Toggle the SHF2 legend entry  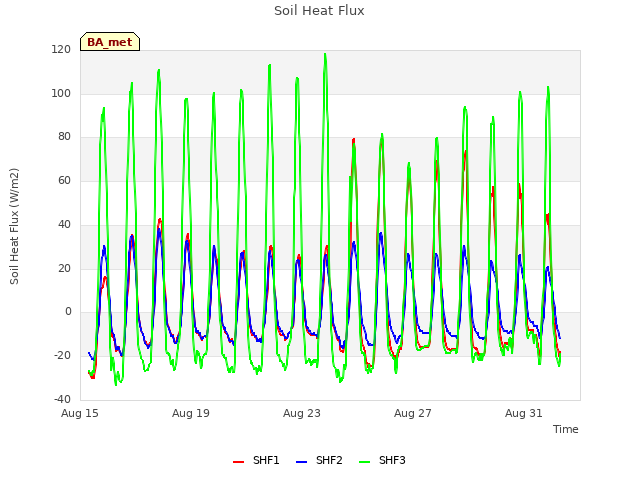[319, 460]
